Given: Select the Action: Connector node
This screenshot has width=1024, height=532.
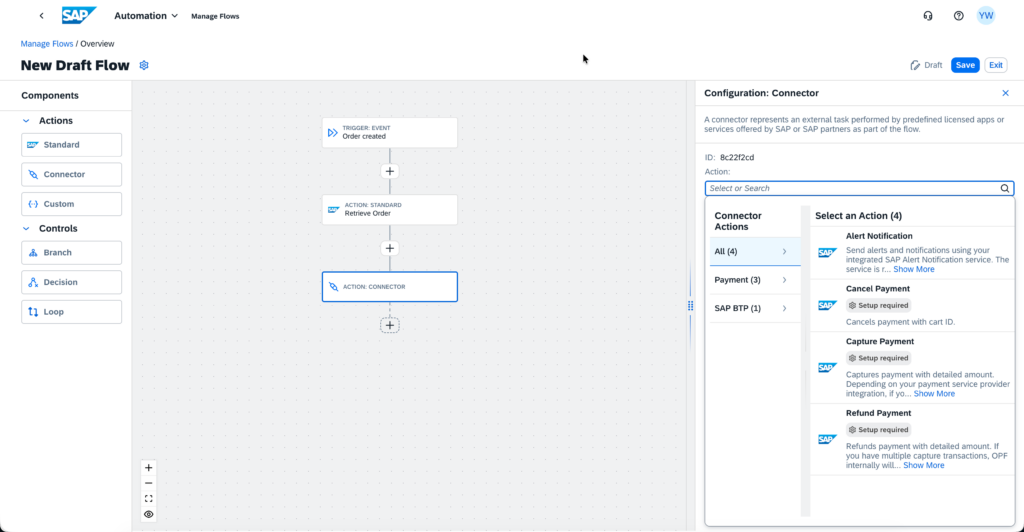Looking at the screenshot, I should pyautogui.click(x=390, y=287).
